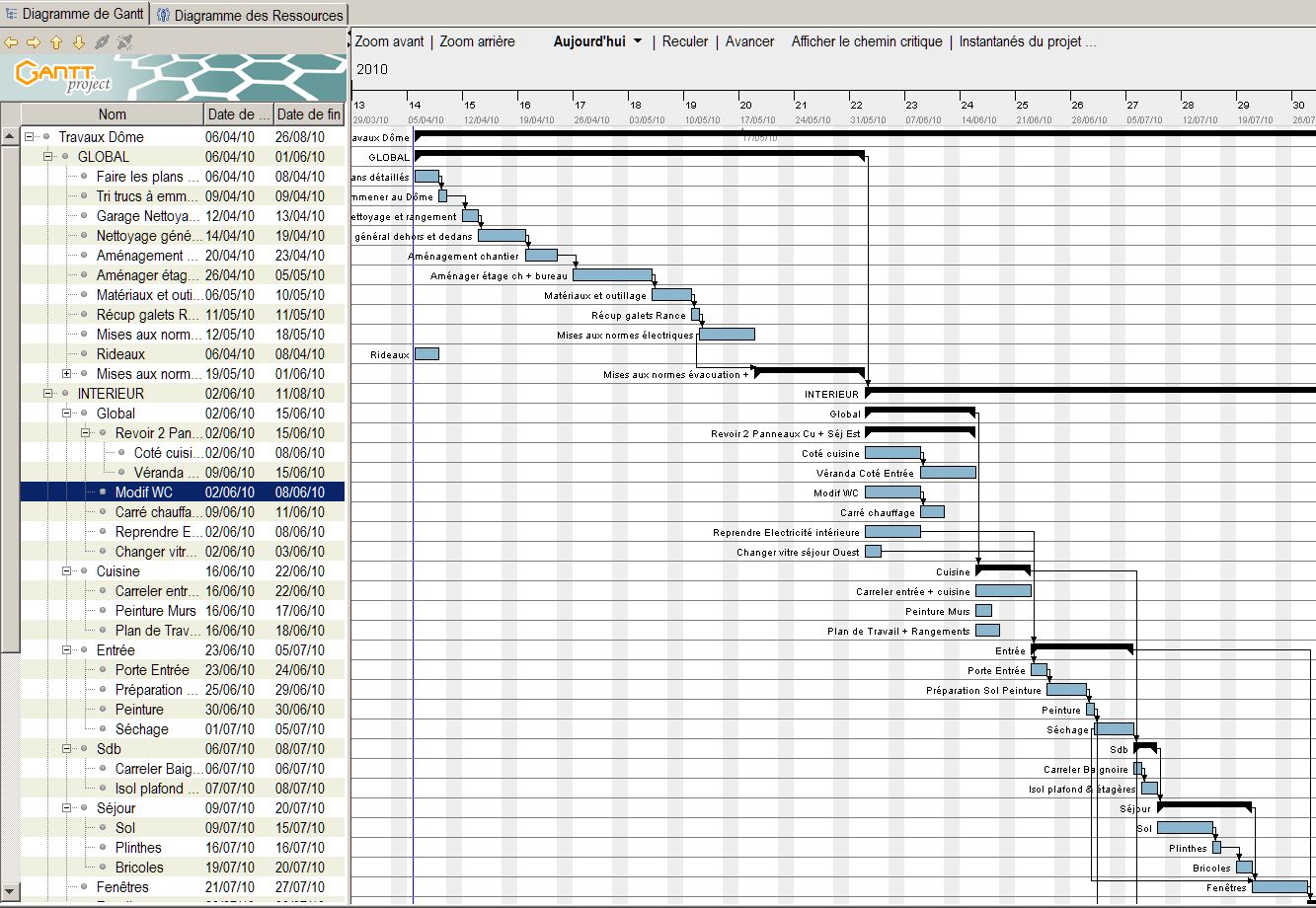Image resolution: width=1316 pixels, height=908 pixels.
Task: Click the indent task right arrow icon
Action: coord(34,42)
